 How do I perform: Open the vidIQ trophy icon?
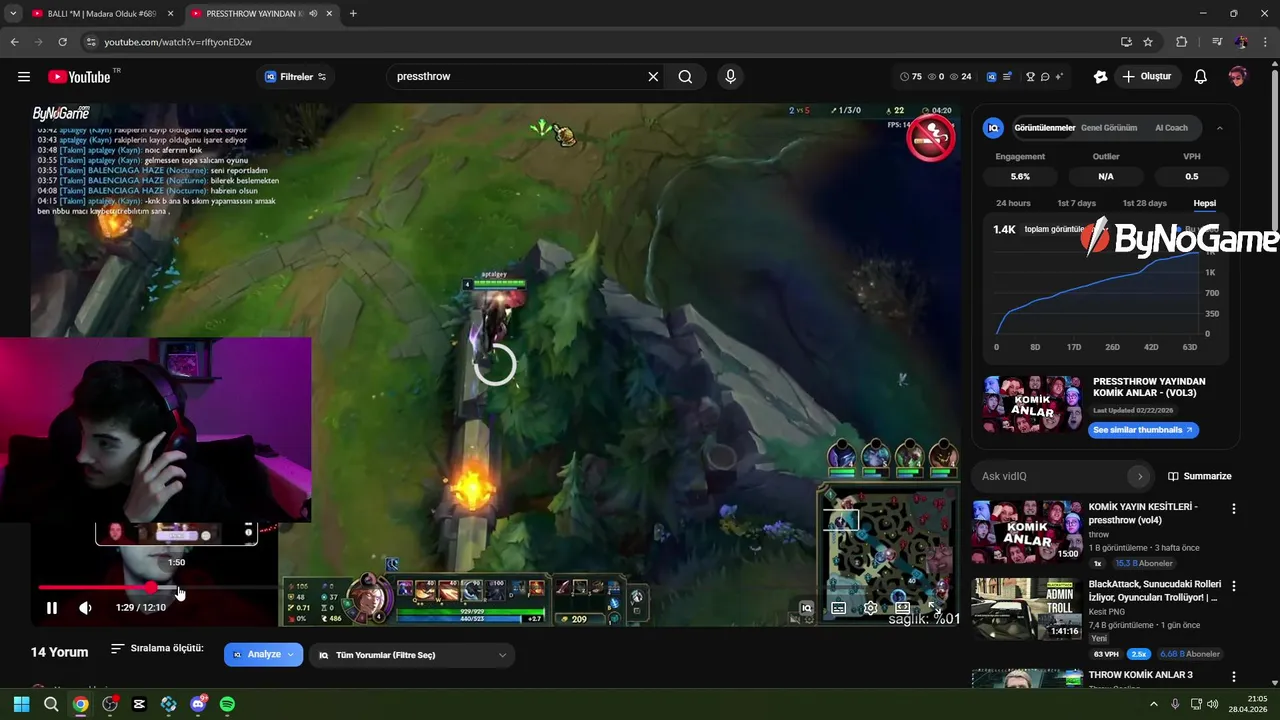[x=1030, y=77]
